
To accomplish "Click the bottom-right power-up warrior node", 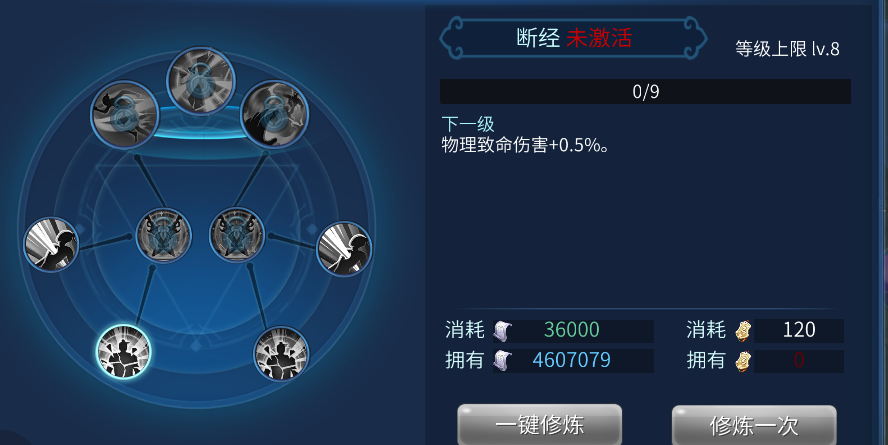I will [281, 354].
